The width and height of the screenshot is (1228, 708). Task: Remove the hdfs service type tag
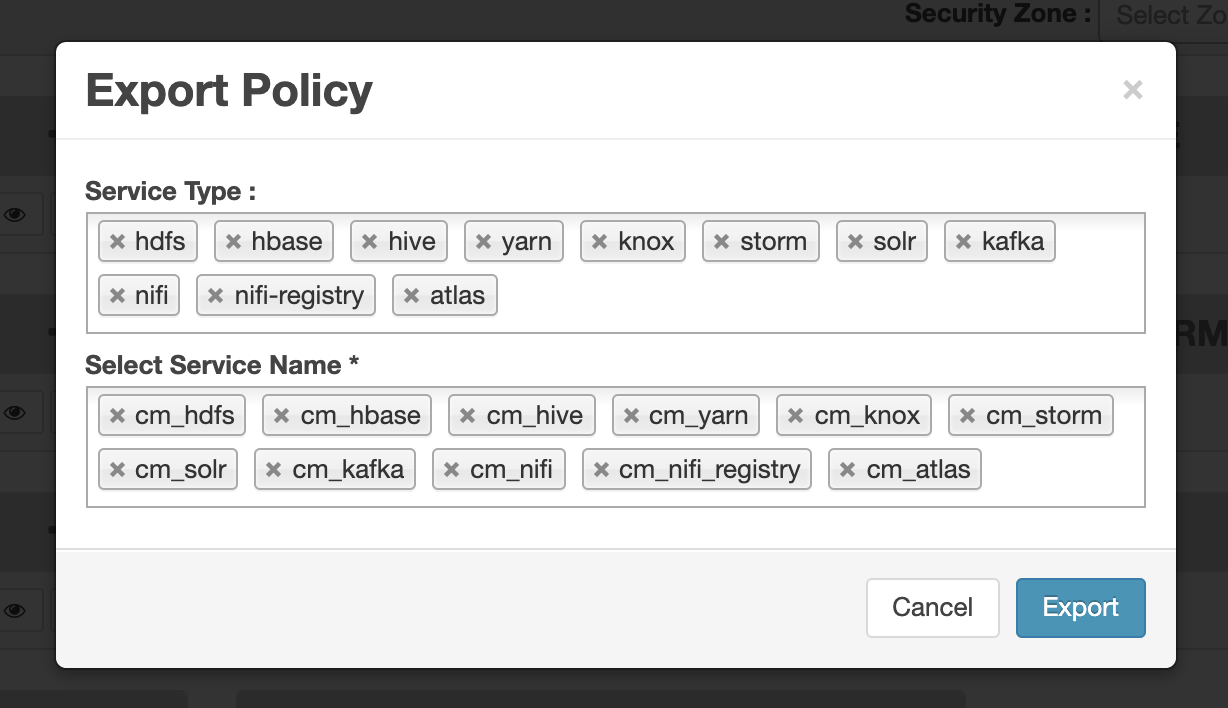[x=117, y=242]
